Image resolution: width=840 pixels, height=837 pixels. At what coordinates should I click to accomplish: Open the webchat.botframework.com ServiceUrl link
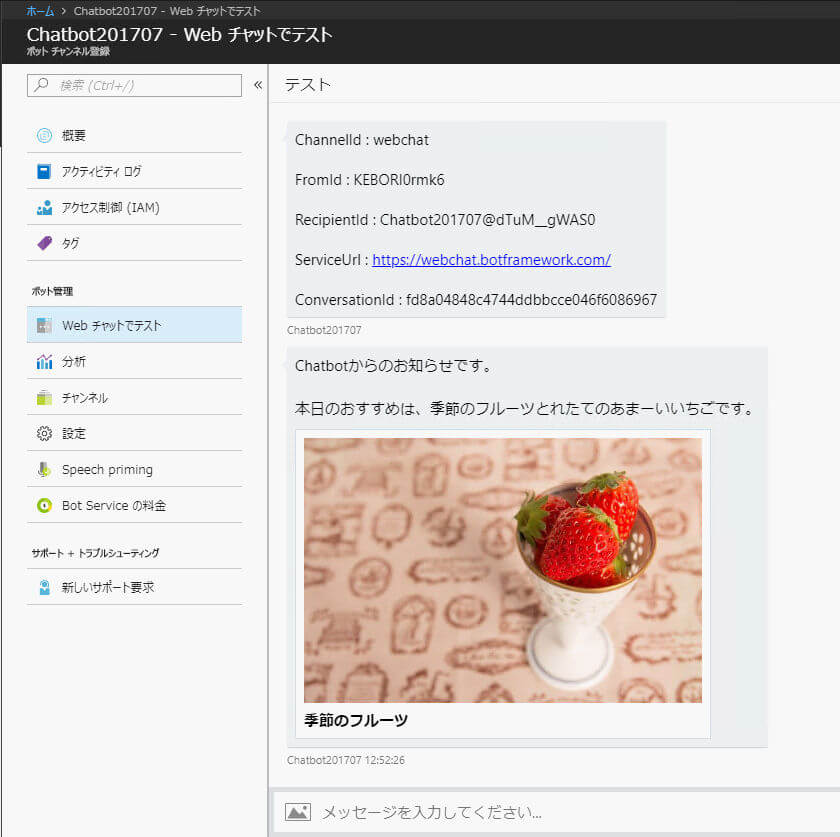click(491, 260)
